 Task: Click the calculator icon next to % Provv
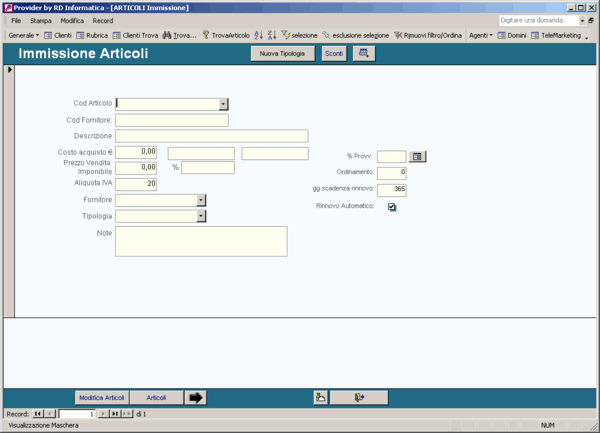(417, 156)
